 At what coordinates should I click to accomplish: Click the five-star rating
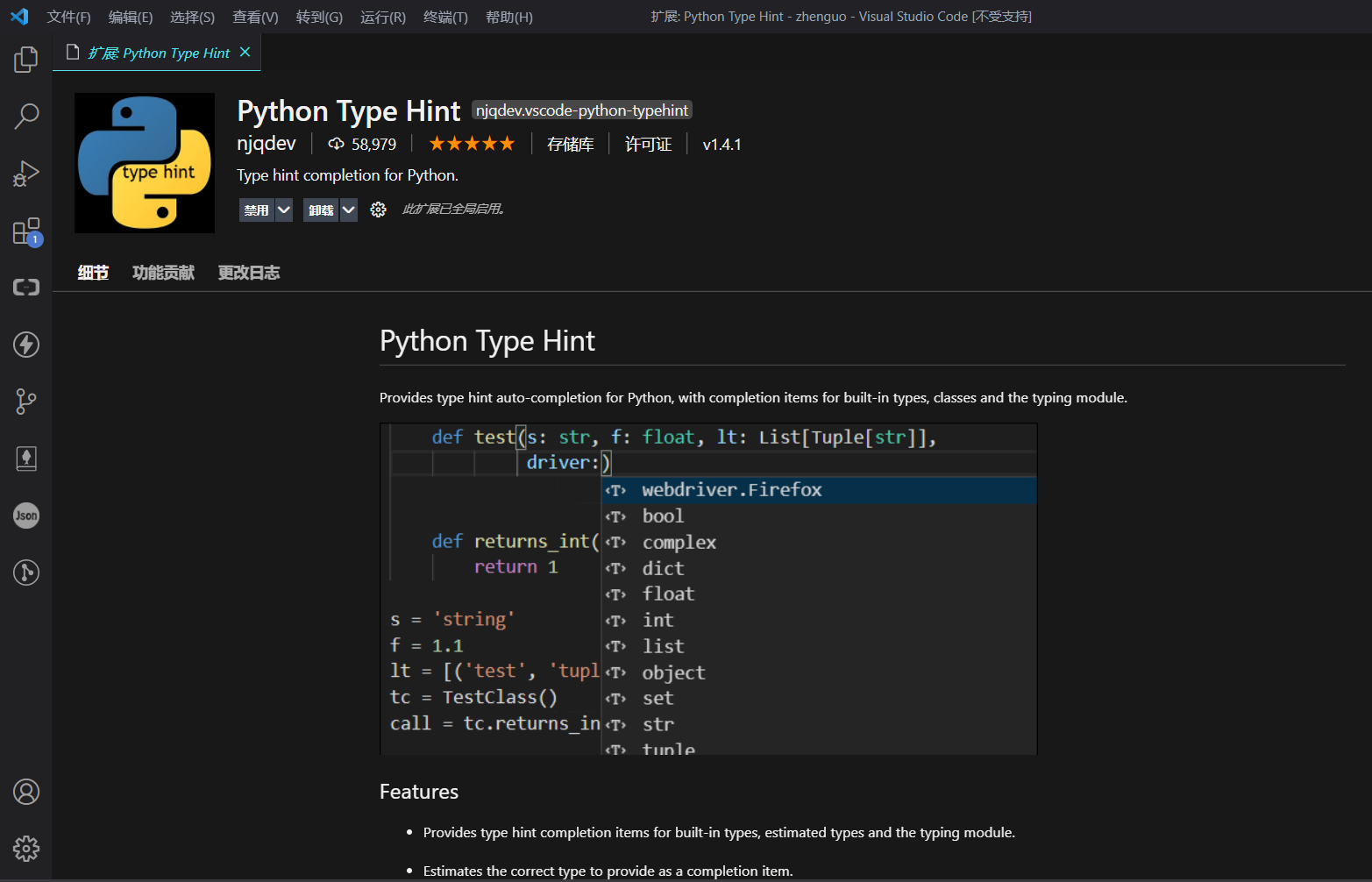(x=472, y=144)
